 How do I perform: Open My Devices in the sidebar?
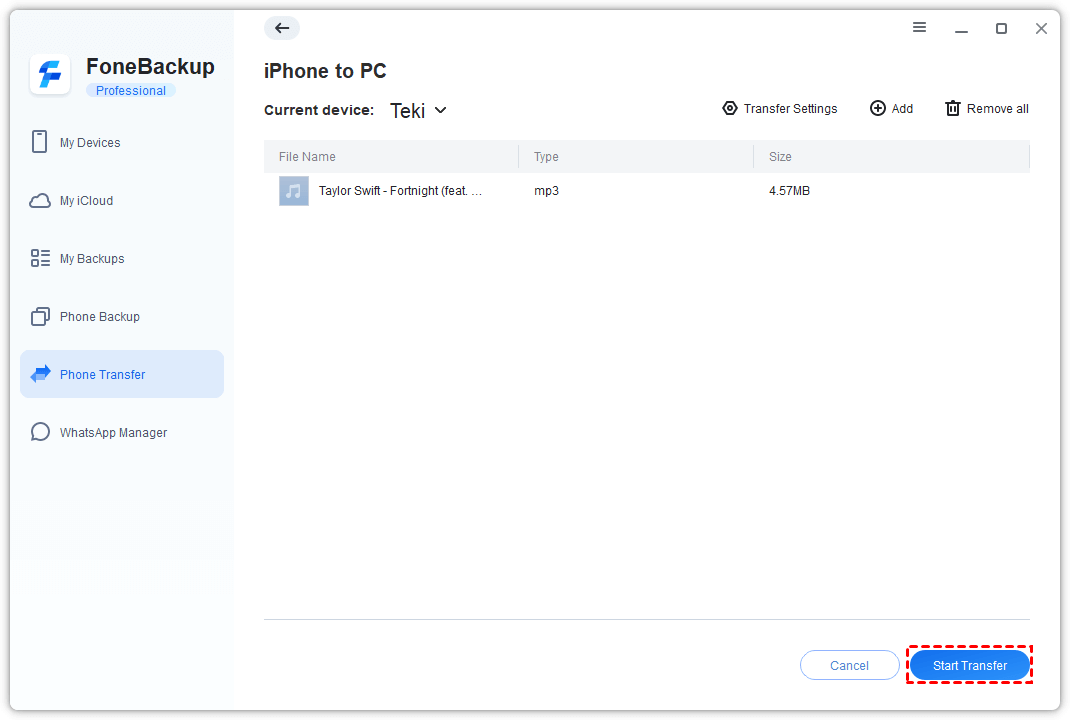tap(90, 143)
